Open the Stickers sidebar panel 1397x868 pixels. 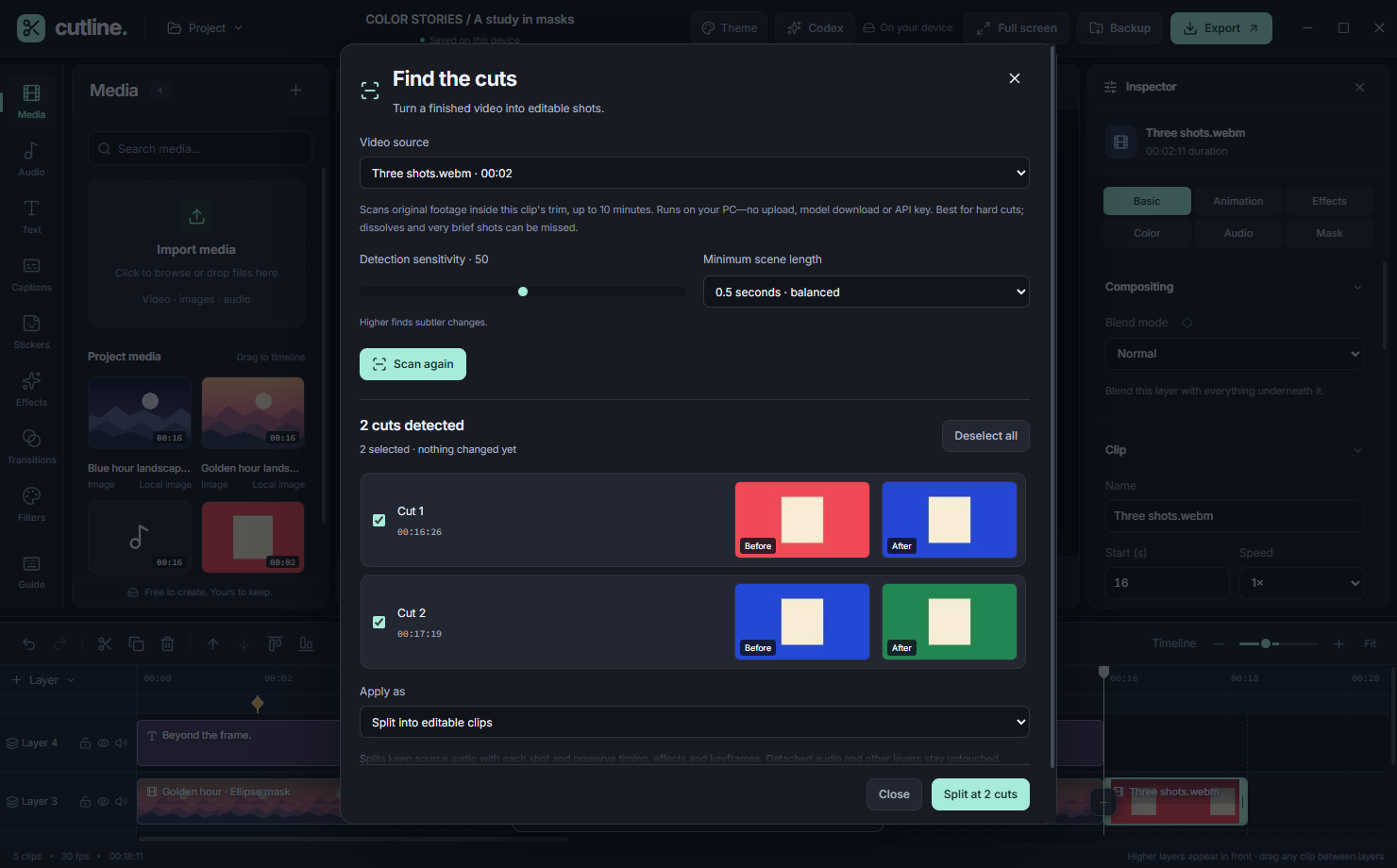(31, 332)
